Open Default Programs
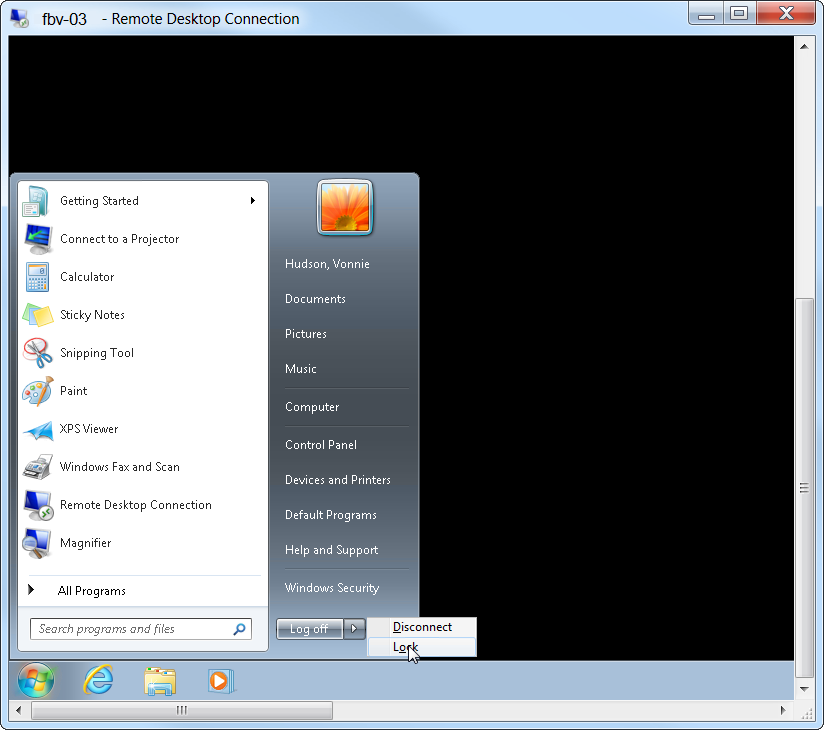The height and width of the screenshot is (730, 824). 331,515
